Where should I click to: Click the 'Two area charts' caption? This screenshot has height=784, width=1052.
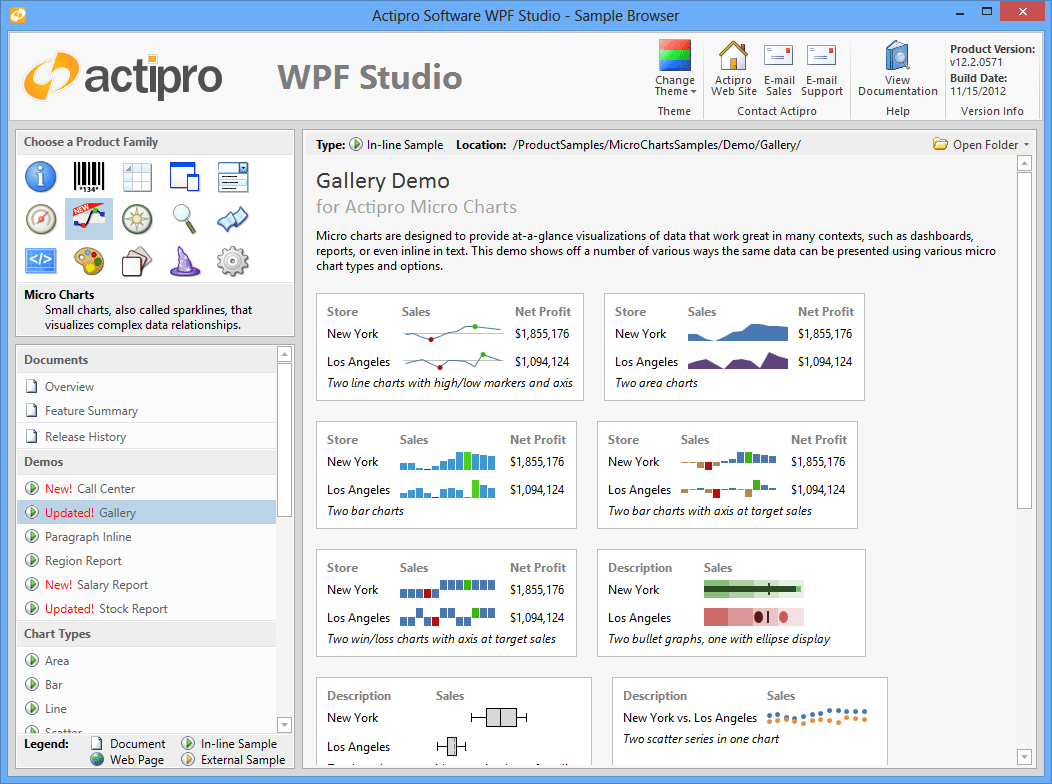pos(656,383)
